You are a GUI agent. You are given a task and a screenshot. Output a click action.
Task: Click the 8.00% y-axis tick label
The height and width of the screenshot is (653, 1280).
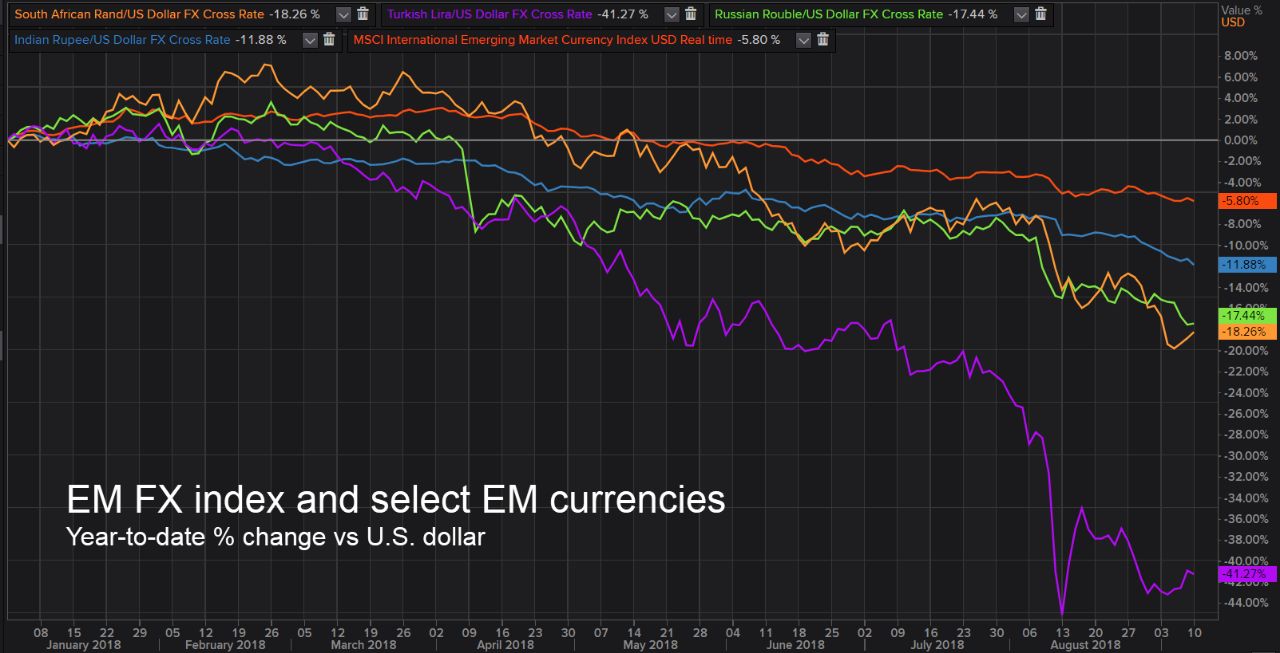pyautogui.click(x=1240, y=56)
